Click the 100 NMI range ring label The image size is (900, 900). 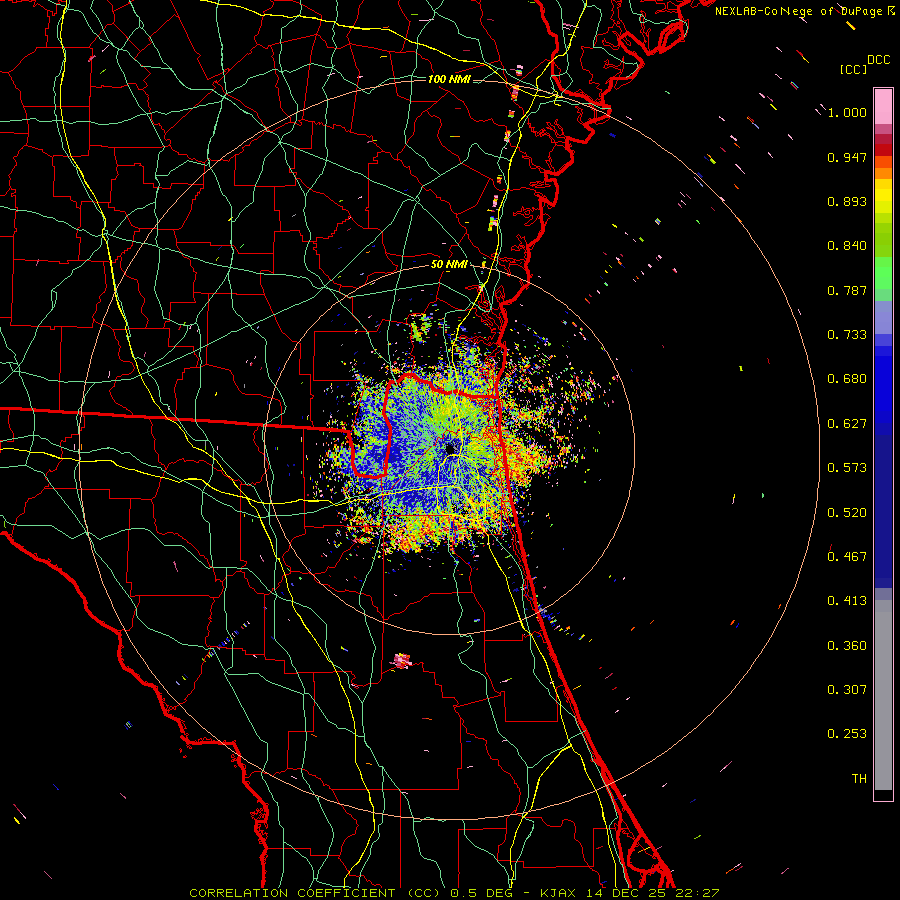[449, 79]
